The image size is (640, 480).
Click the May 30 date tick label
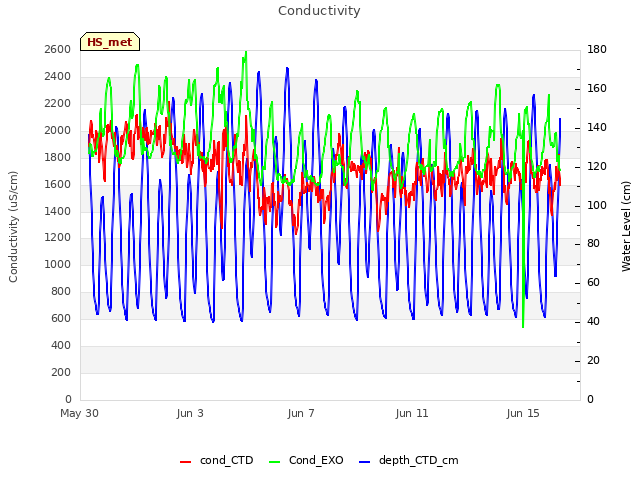point(79,413)
